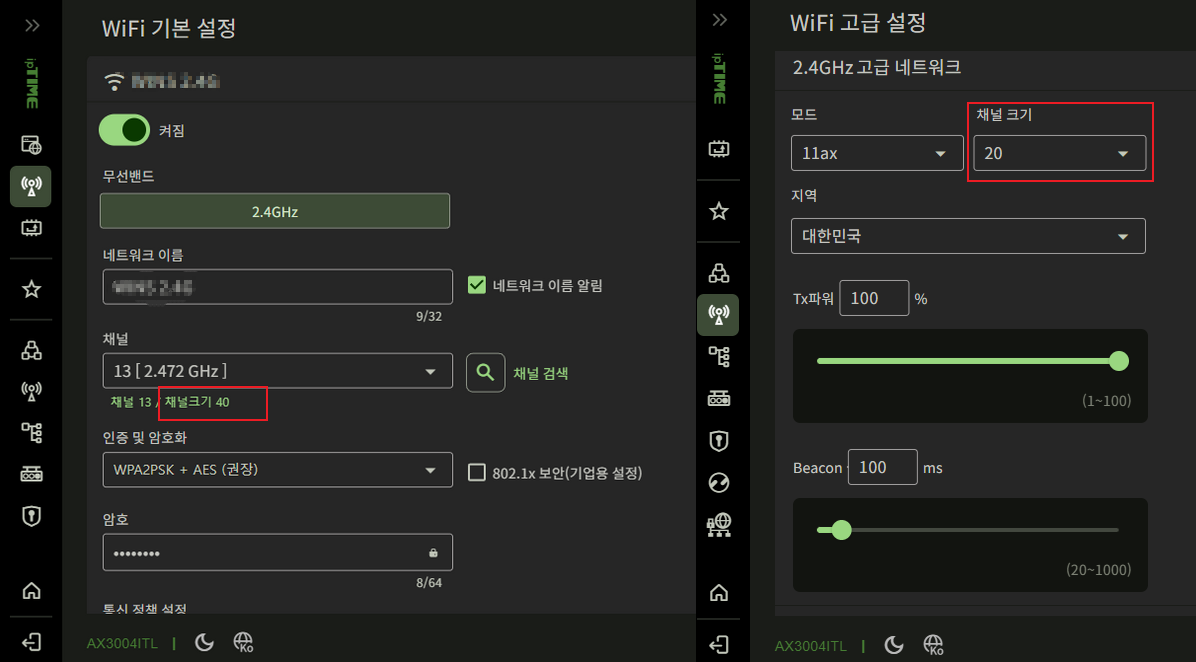Open security shield icon in right sidebar

coord(719,440)
